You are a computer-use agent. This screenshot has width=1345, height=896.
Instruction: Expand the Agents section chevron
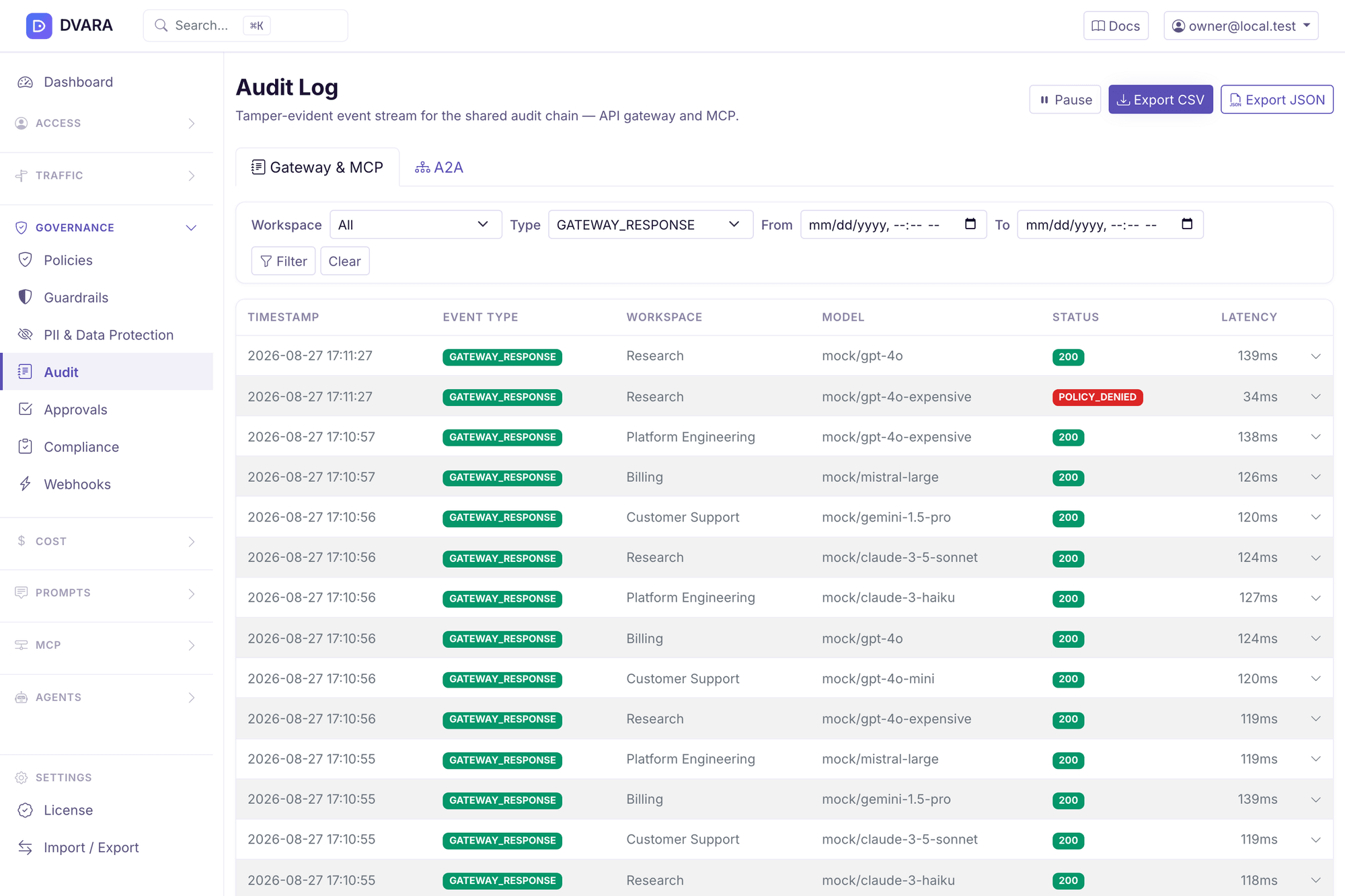pyautogui.click(x=192, y=698)
